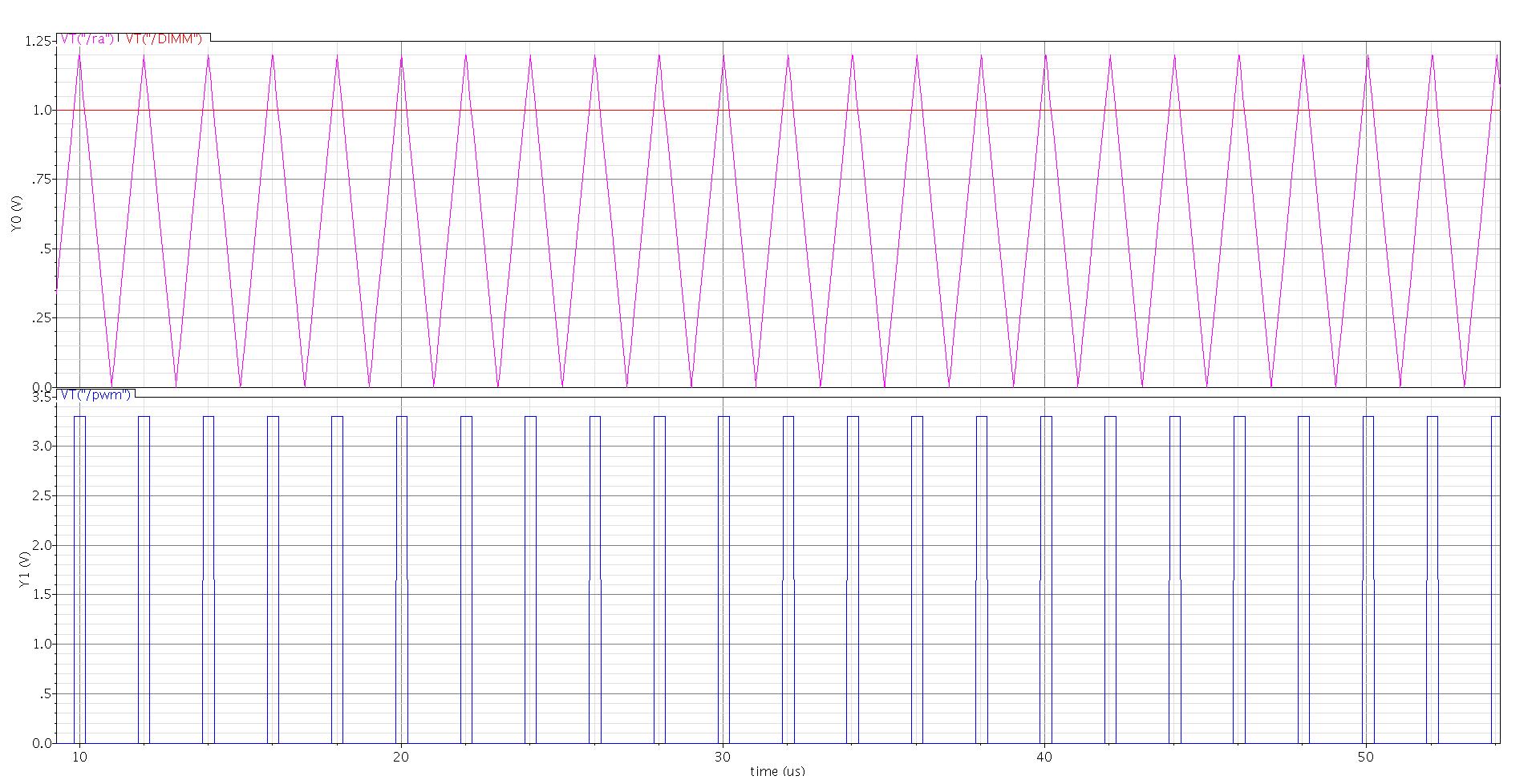Click the 10 label on time axis
Screen dimensions: 1540x784
point(79,758)
